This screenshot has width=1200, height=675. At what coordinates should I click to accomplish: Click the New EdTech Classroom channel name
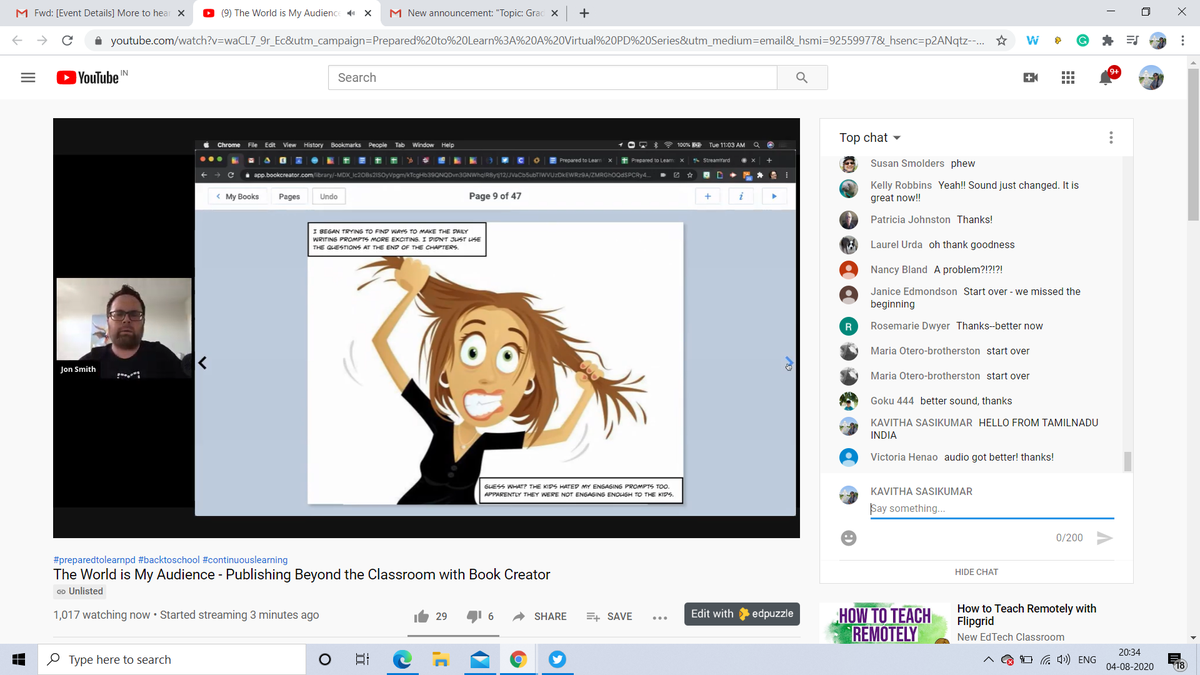[x=1011, y=637]
